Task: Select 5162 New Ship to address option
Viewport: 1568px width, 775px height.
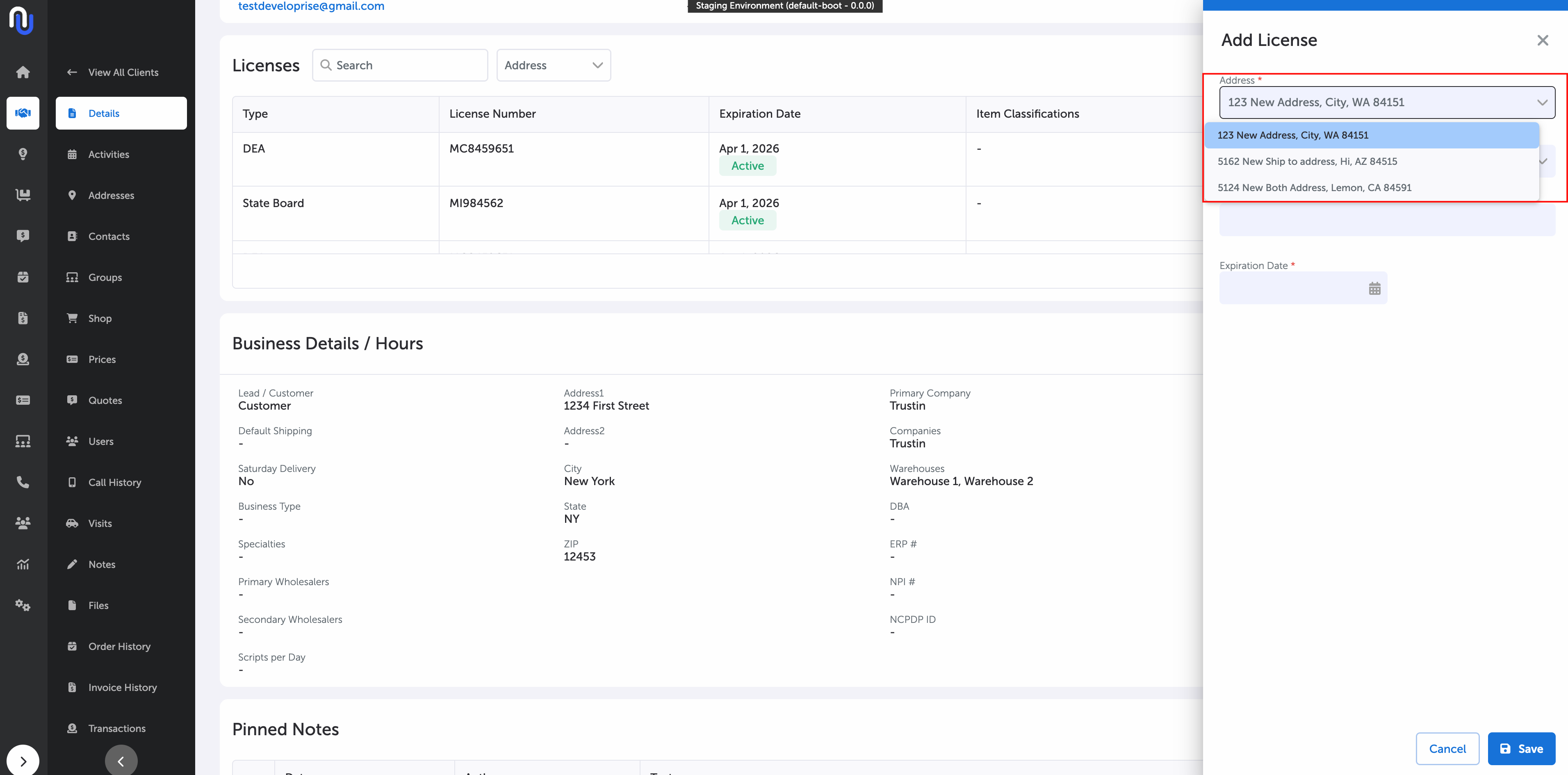Action: 1307,161
